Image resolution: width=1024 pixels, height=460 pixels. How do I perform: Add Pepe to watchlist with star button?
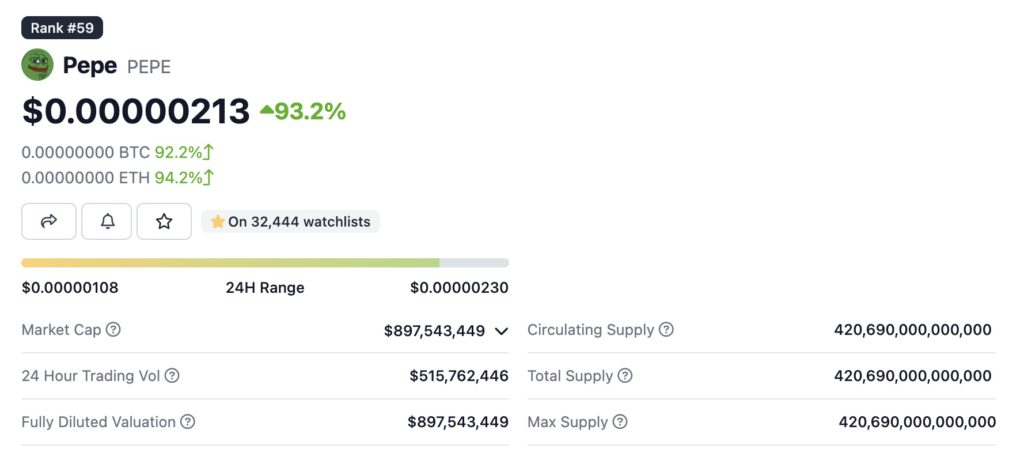(164, 221)
